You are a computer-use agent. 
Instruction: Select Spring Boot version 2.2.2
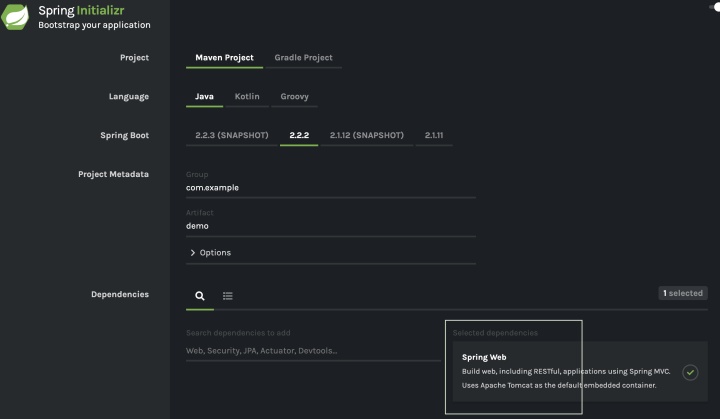point(299,135)
